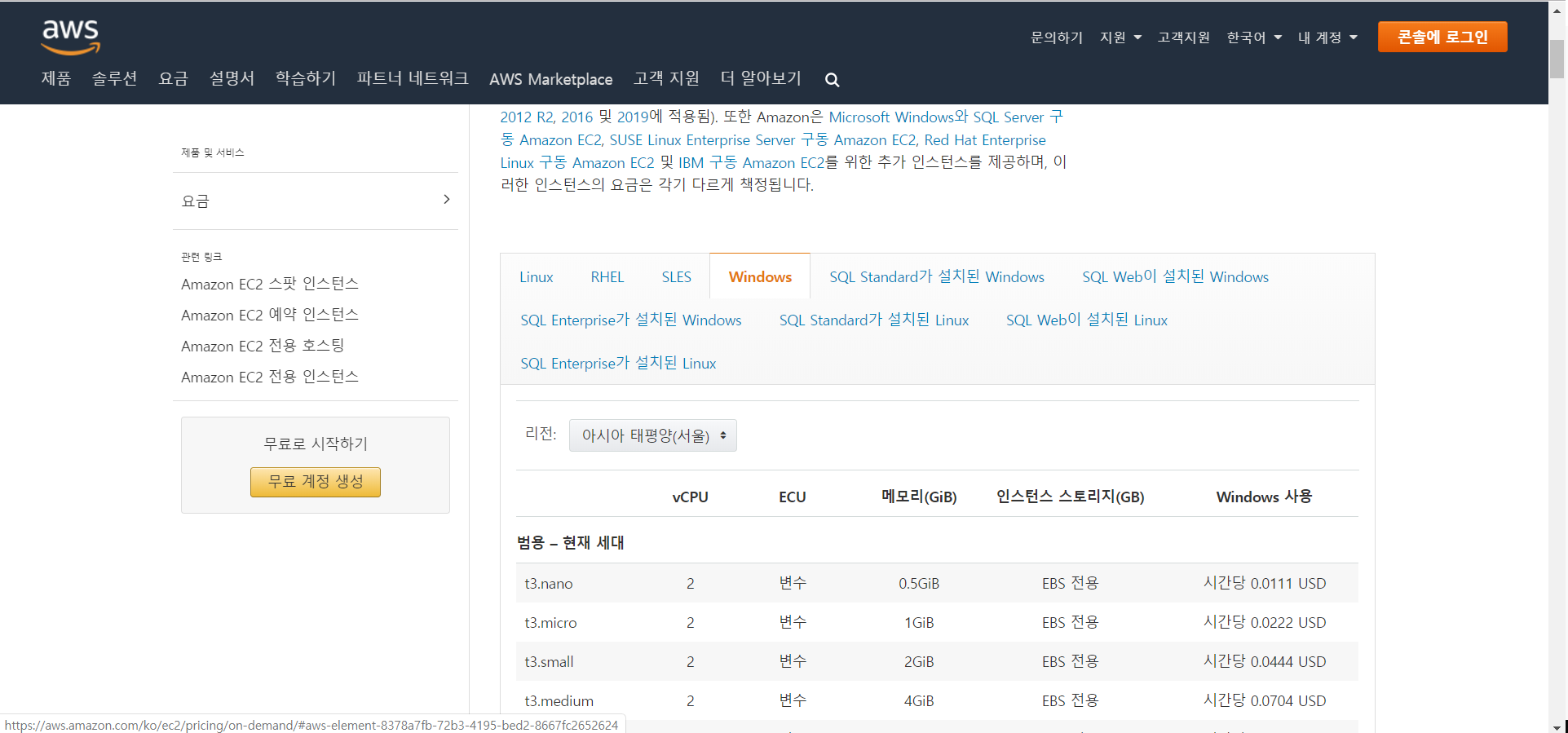Follow the Red Hat Enterprise Linux link
This screenshot has height=733, width=1568.
(x=985, y=140)
